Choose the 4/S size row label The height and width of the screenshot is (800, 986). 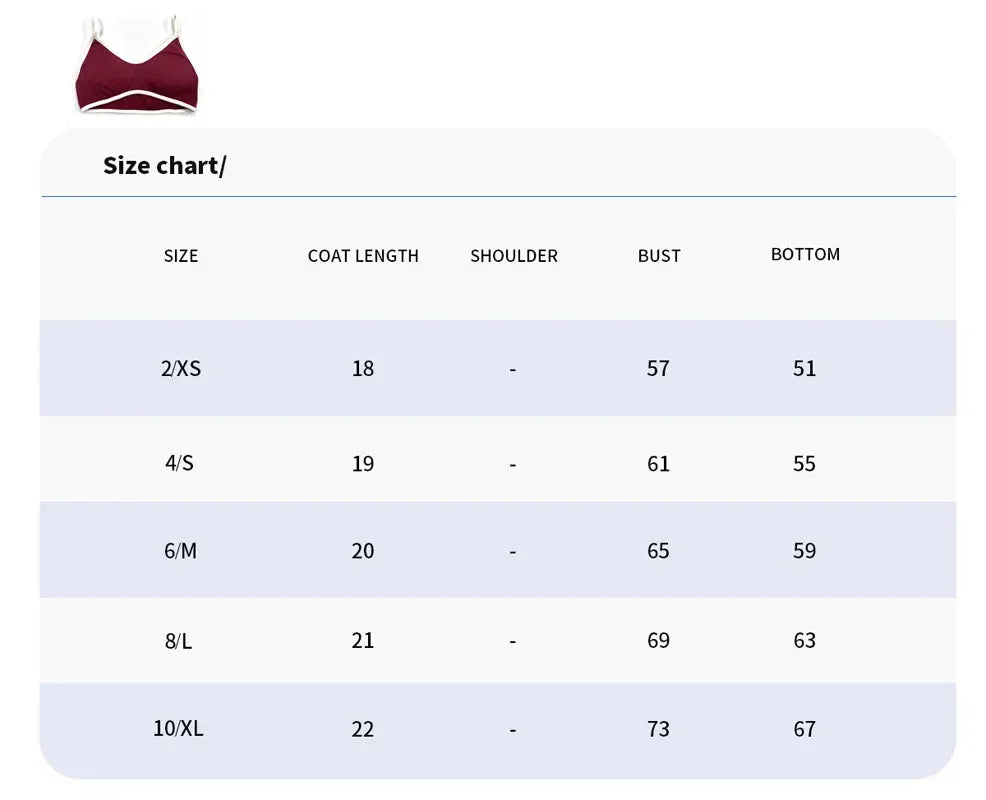click(180, 463)
